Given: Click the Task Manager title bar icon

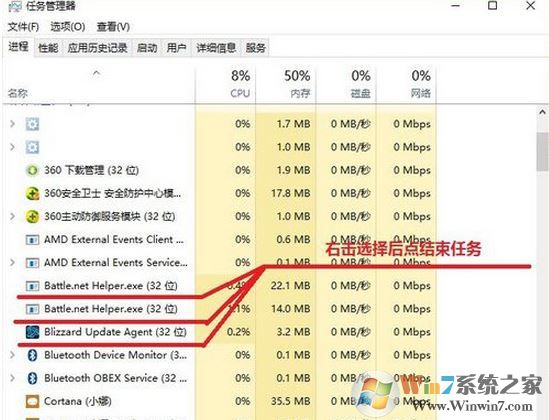Looking at the screenshot, I should click(x=15, y=6).
